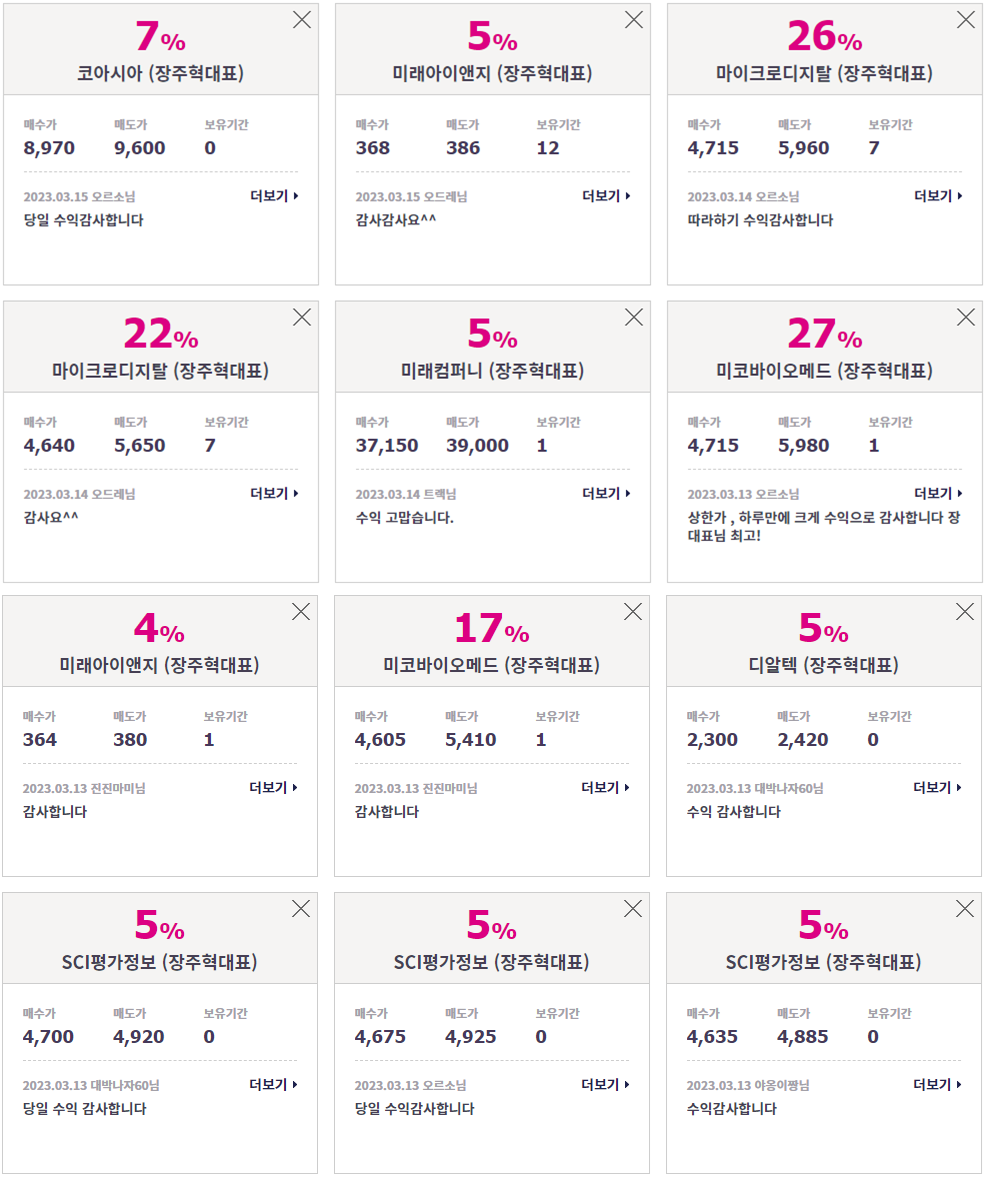Screen dimensions: 986x1177
Task: Dismiss the 미코바이오메드 17% card
Action: click(633, 612)
